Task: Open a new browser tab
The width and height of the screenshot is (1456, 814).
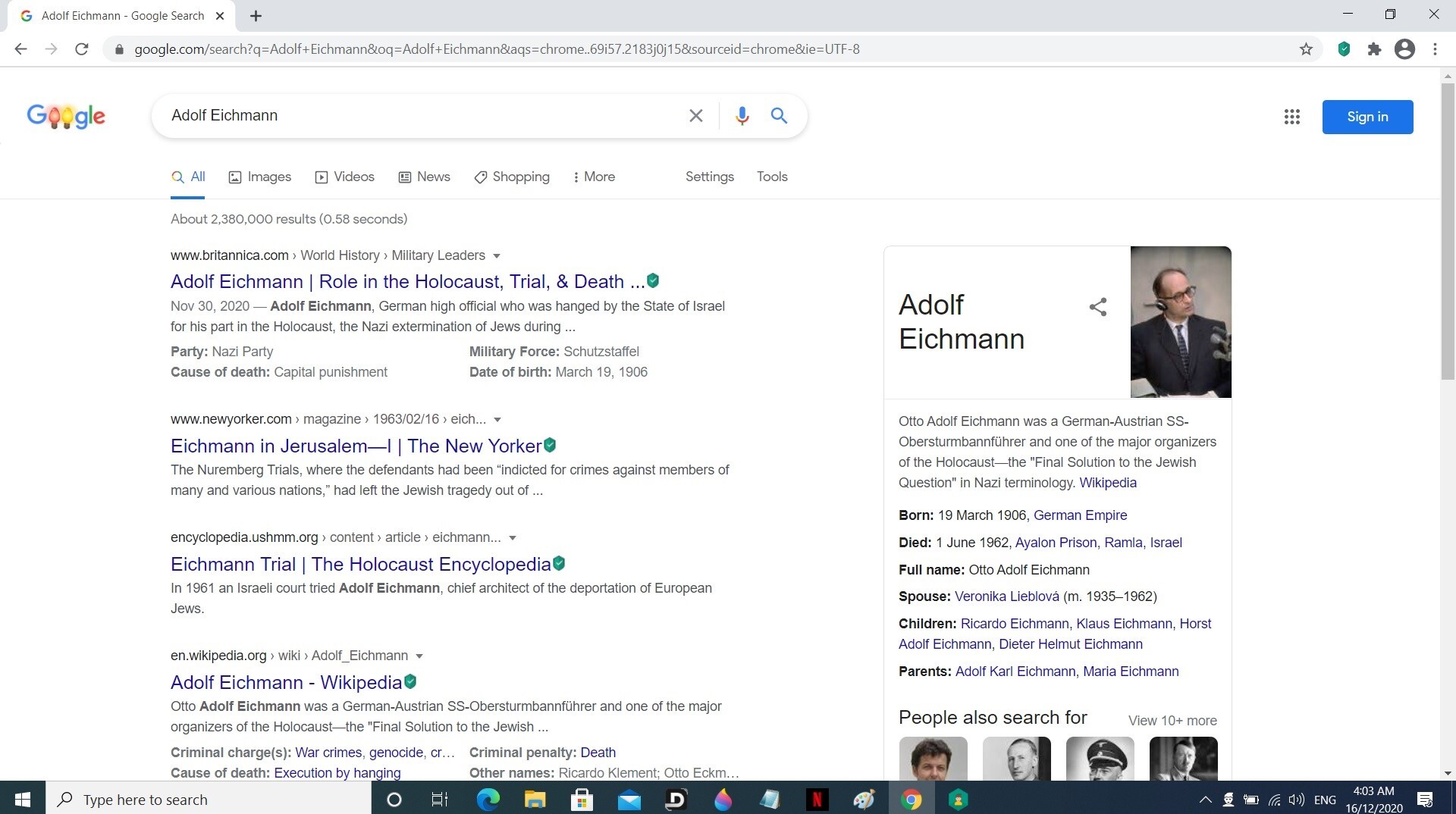Action: coord(256,16)
